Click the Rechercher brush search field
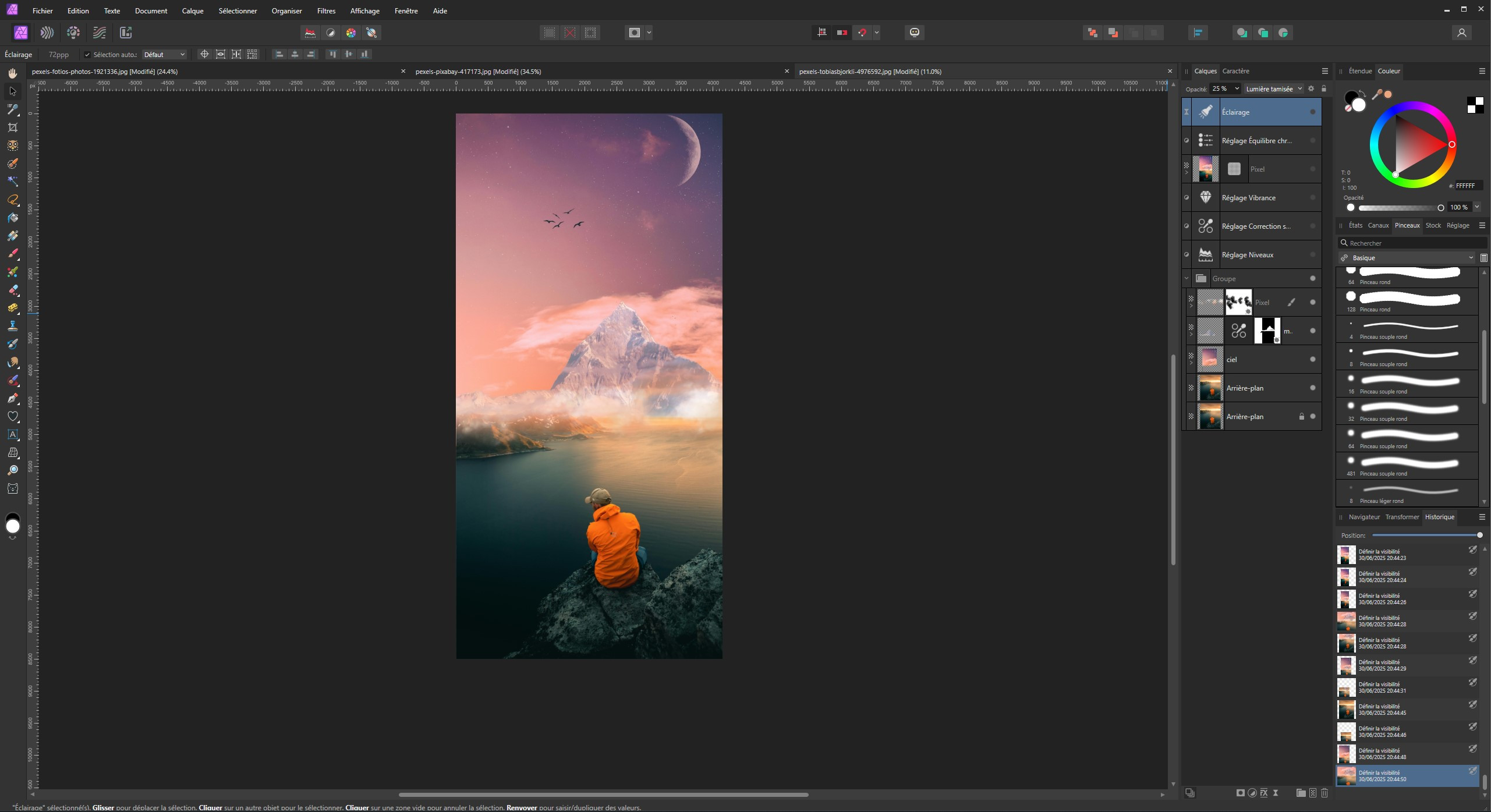Viewport: 1491px width, 812px height. click(1412, 243)
